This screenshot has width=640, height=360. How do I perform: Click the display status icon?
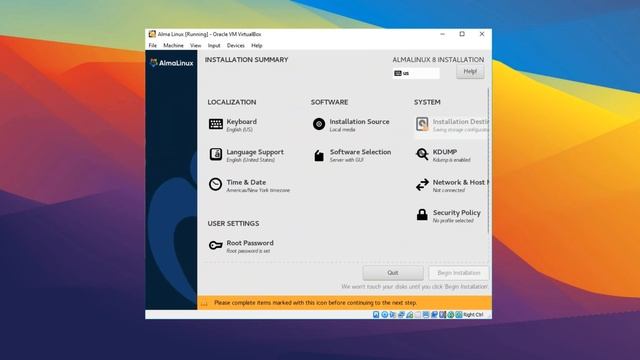(x=426, y=315)
